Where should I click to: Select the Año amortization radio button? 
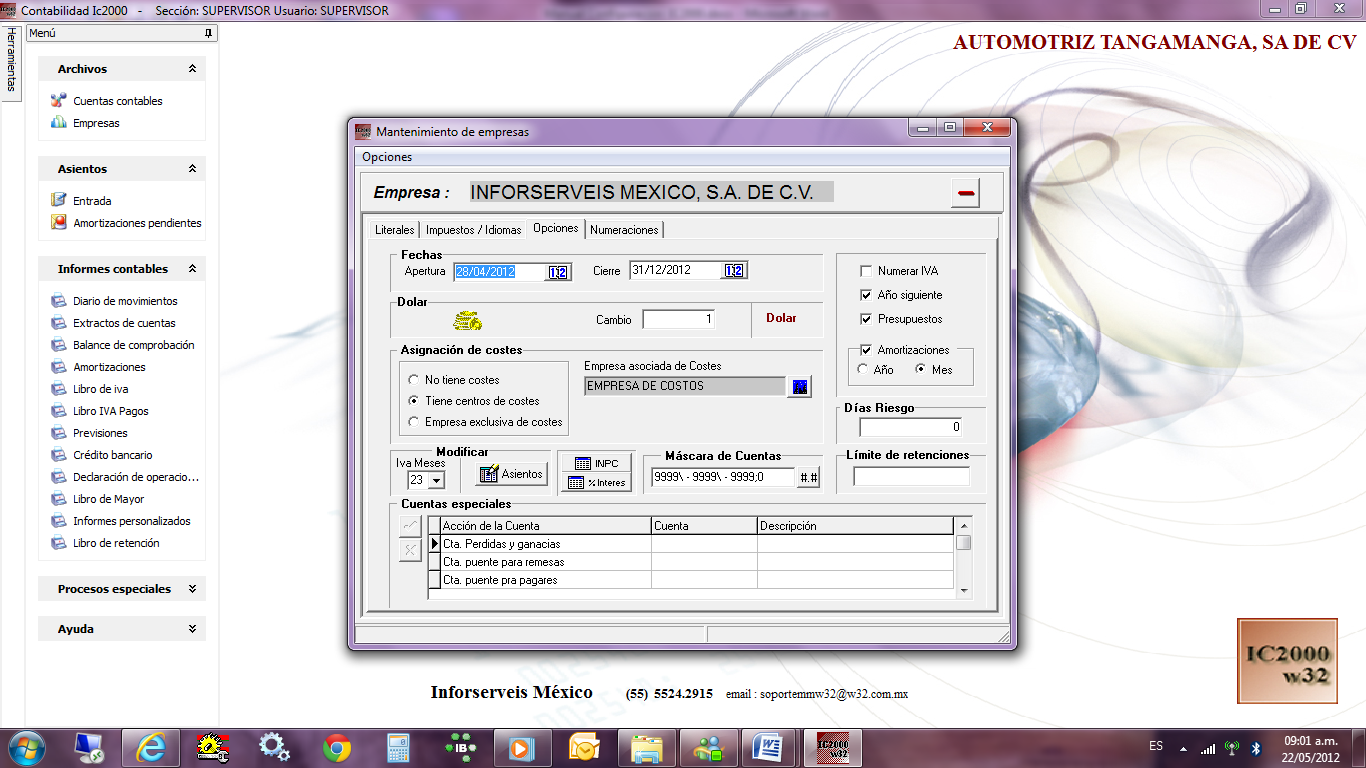click(863, 370)
